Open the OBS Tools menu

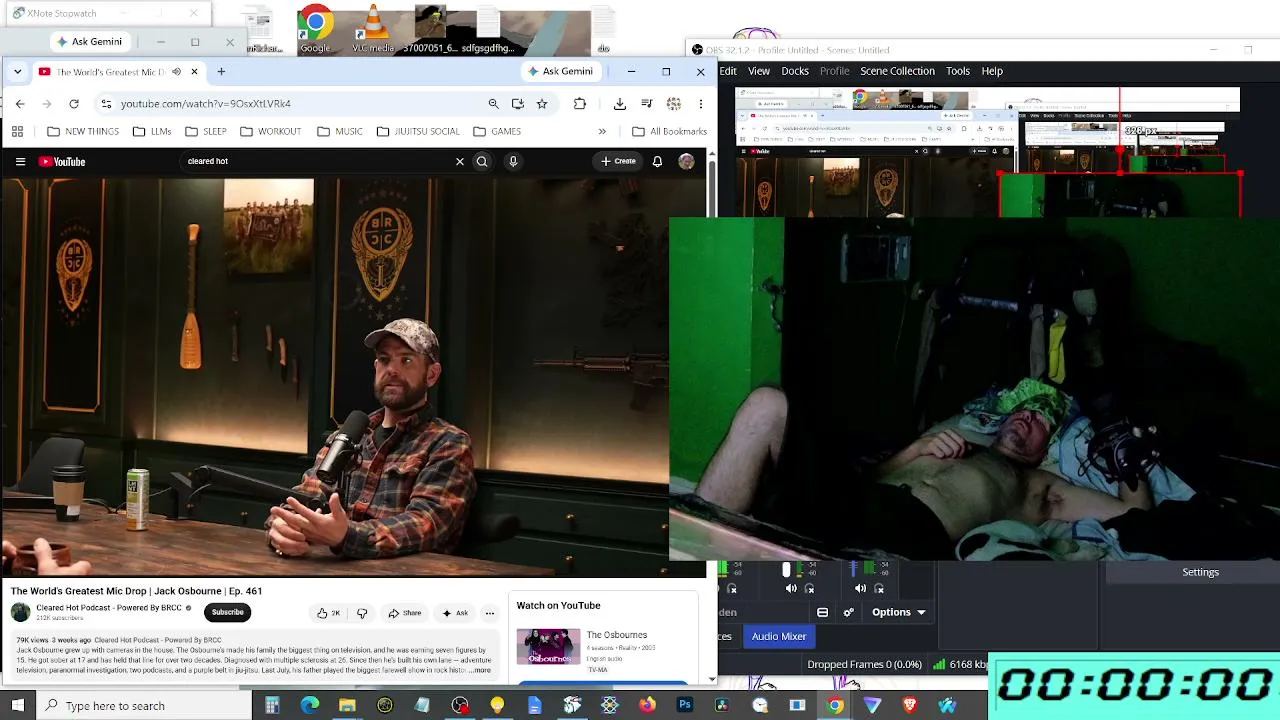[x=958, y=71]
